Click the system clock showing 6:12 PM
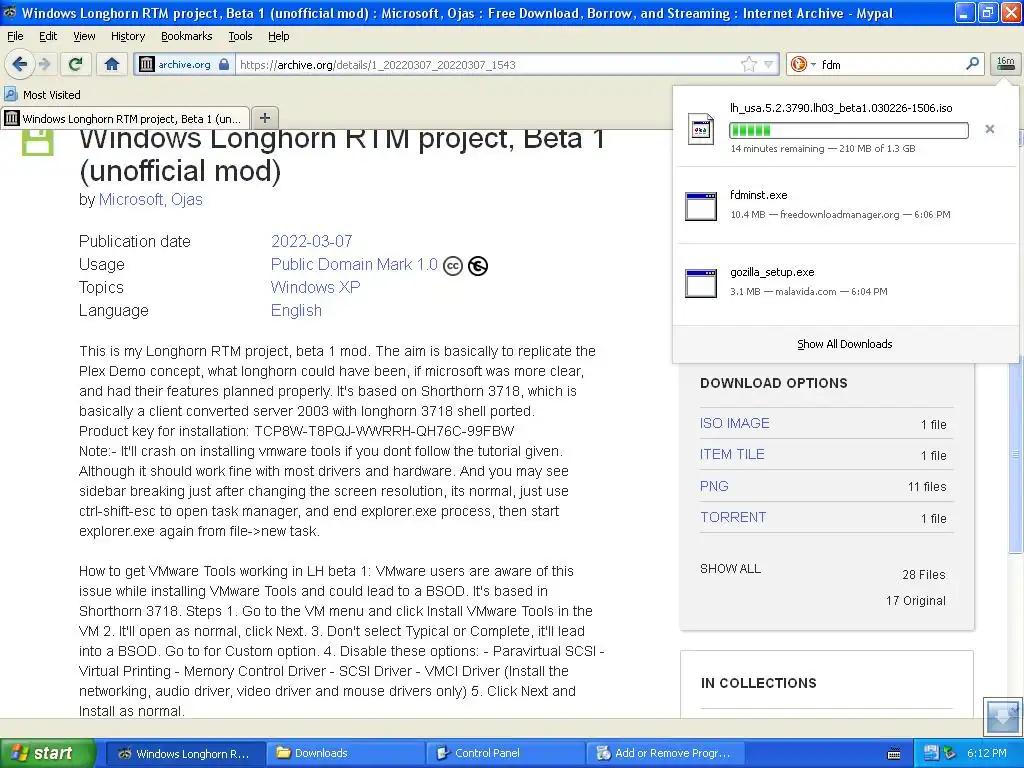The width and height of the screenshot is (1024, 768). tap(986, 753)
